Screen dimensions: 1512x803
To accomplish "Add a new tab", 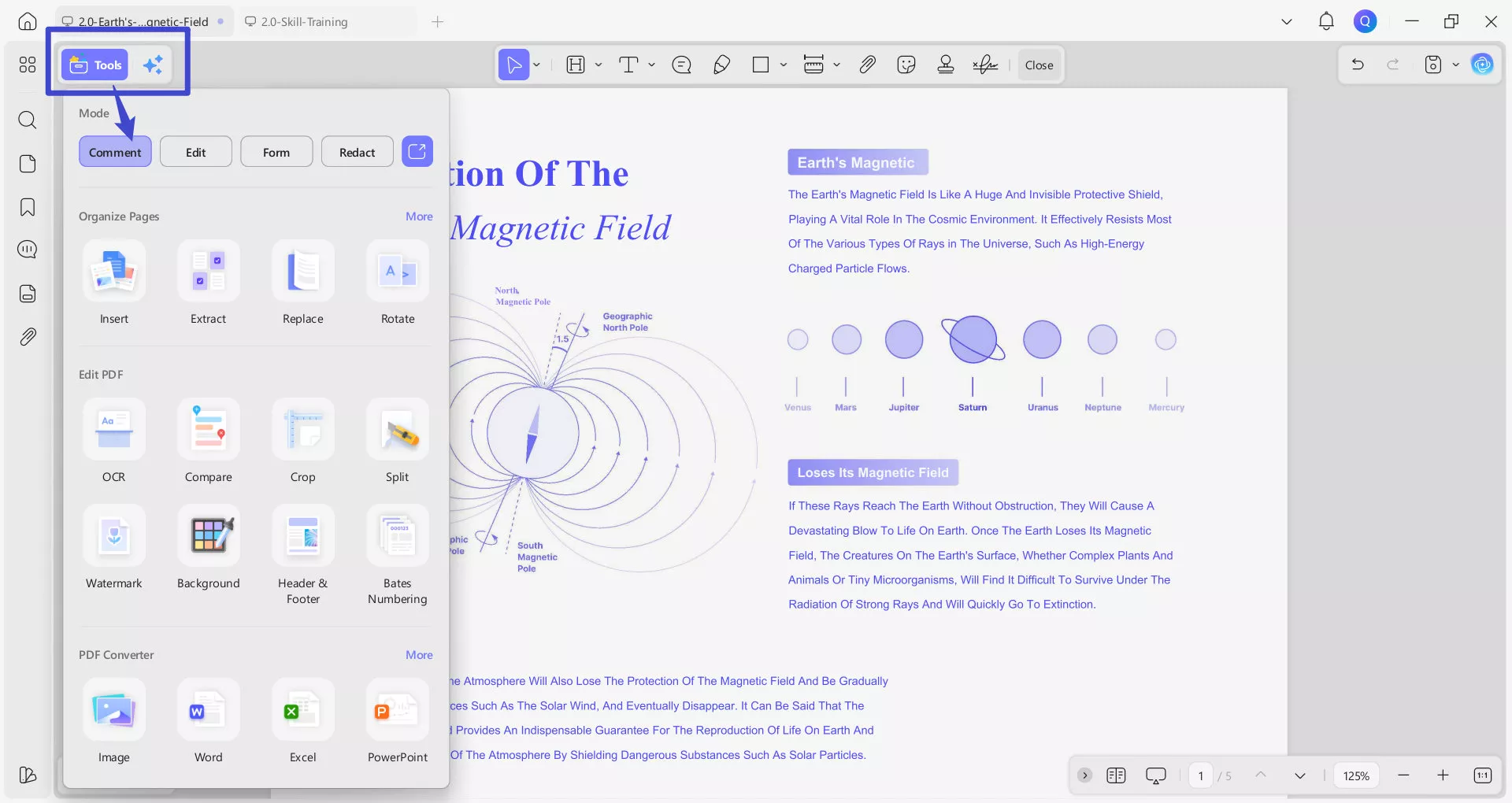I will point(438,21).
